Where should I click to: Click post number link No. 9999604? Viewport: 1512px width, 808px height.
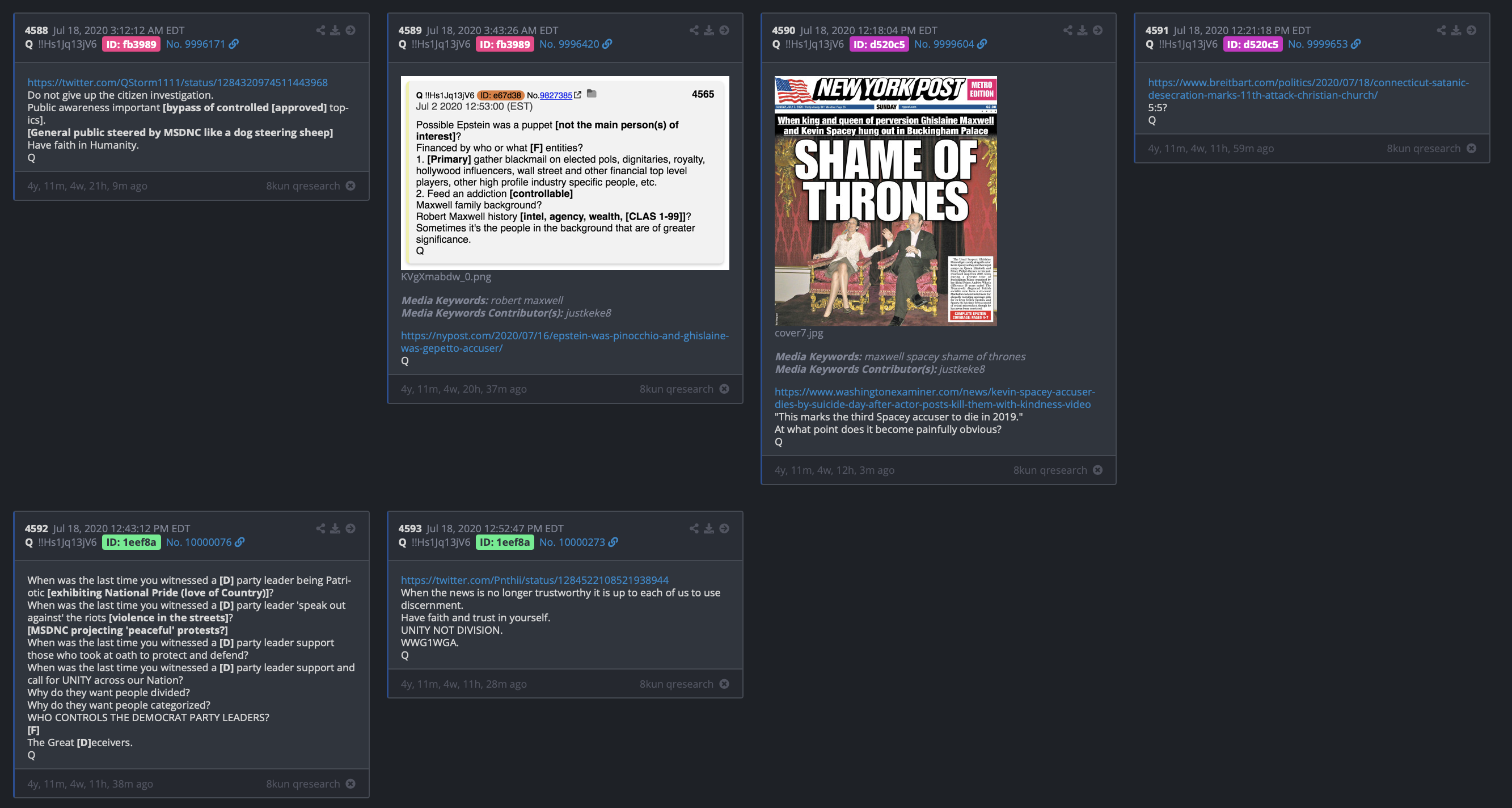pos(944,44)
